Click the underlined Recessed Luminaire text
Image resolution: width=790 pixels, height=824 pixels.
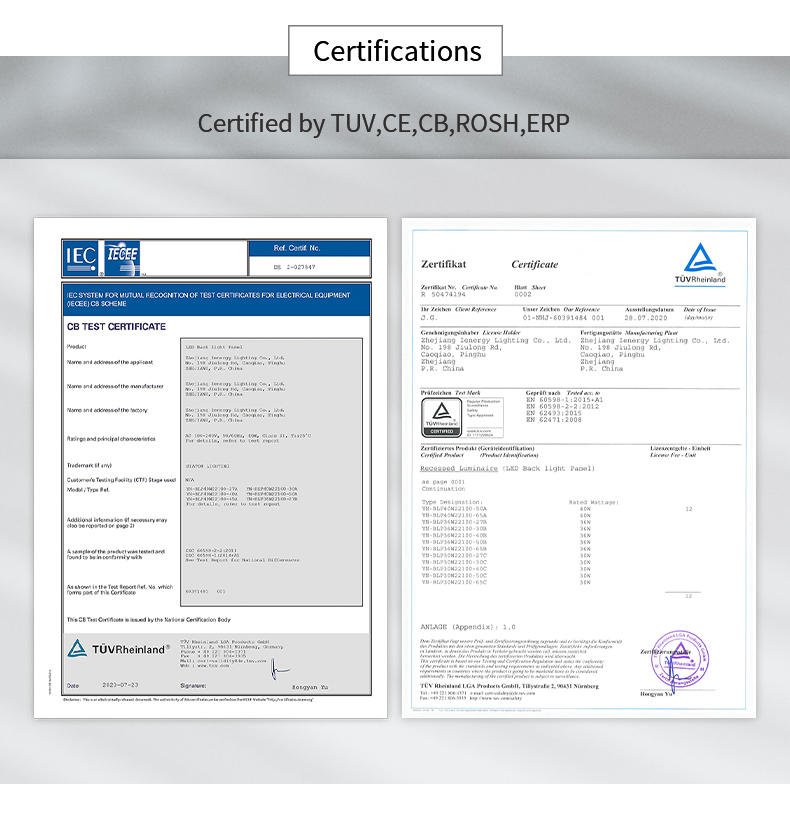(x=459, y=468)
